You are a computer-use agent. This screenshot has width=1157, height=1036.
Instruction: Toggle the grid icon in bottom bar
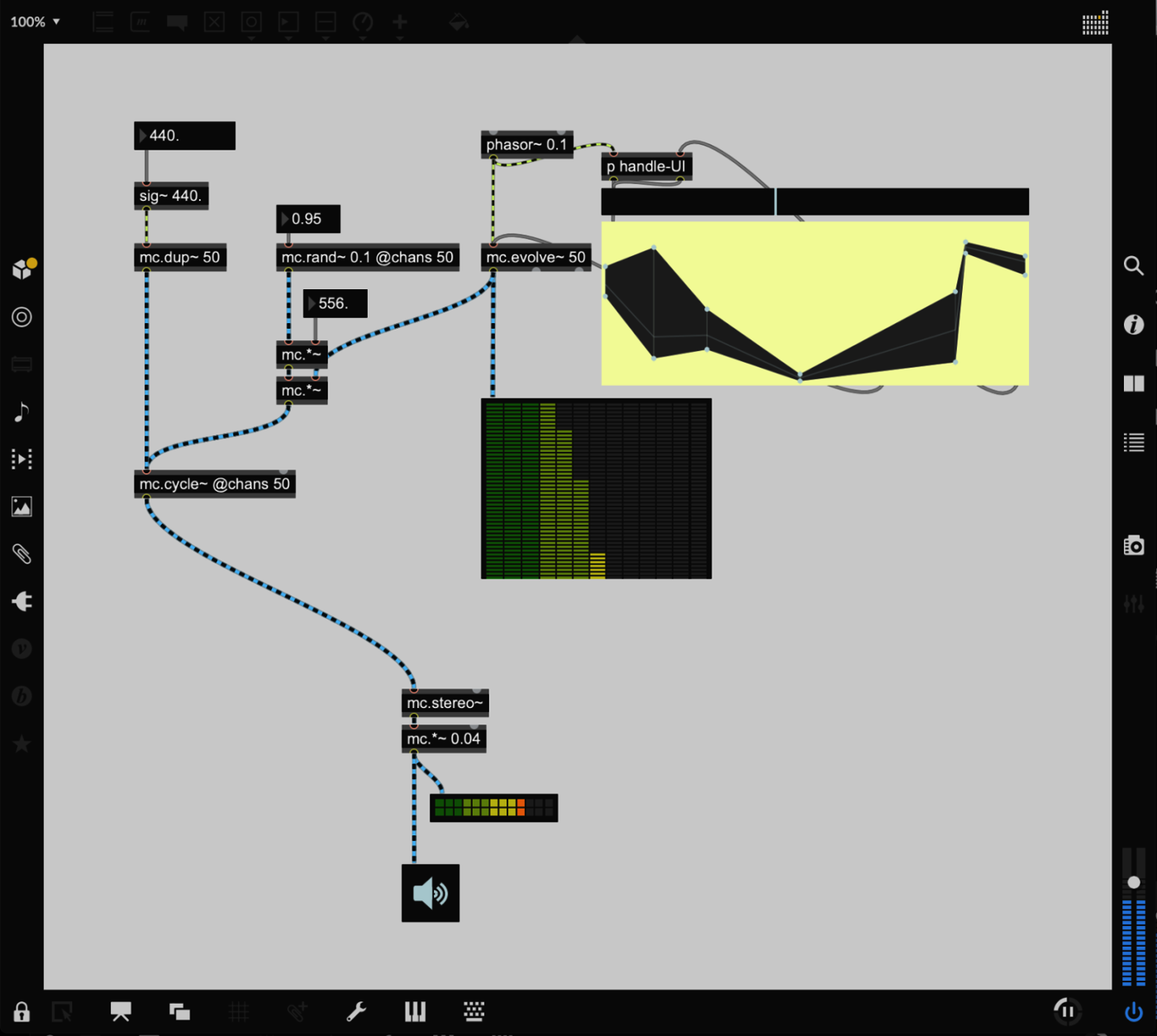click(x=239, y=1011)
